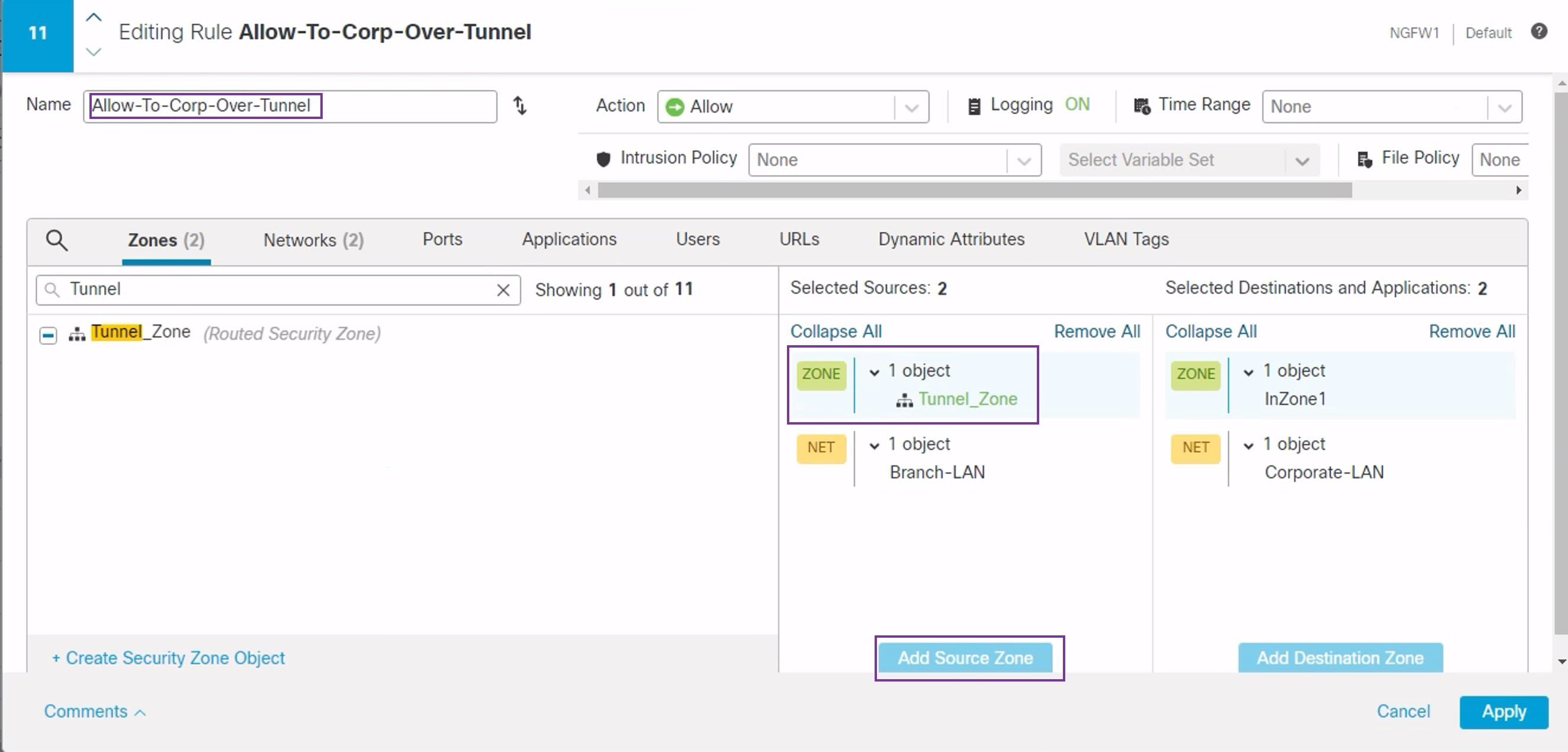Click the calendar icon beside Time Range
Screen dimensions: 1568x752
pos(1142,105)
